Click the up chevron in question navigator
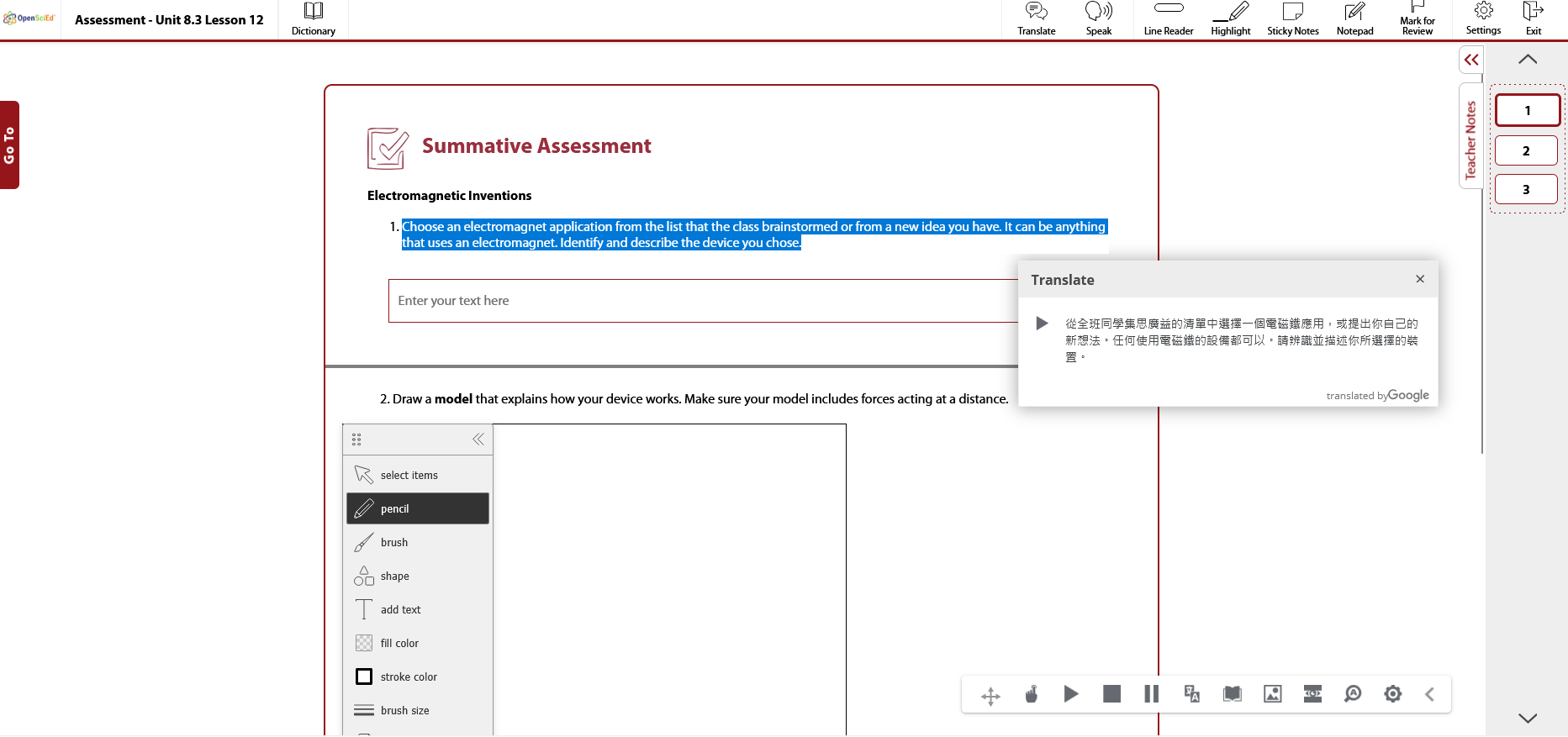This screenshot has height=737, width=1568. (1528, 60)
